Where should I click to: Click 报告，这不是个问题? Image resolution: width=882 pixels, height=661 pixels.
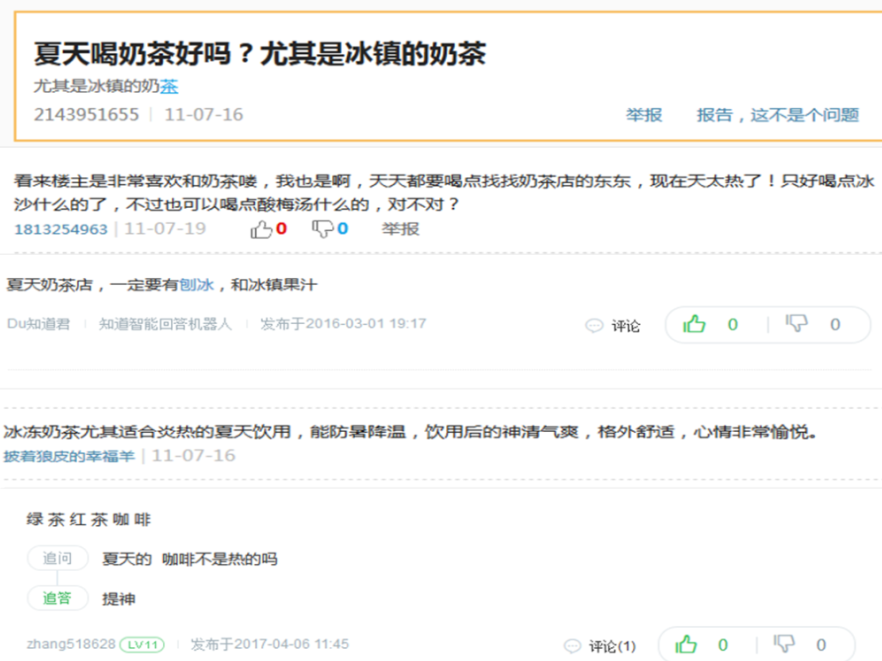(x=775, y=115)
